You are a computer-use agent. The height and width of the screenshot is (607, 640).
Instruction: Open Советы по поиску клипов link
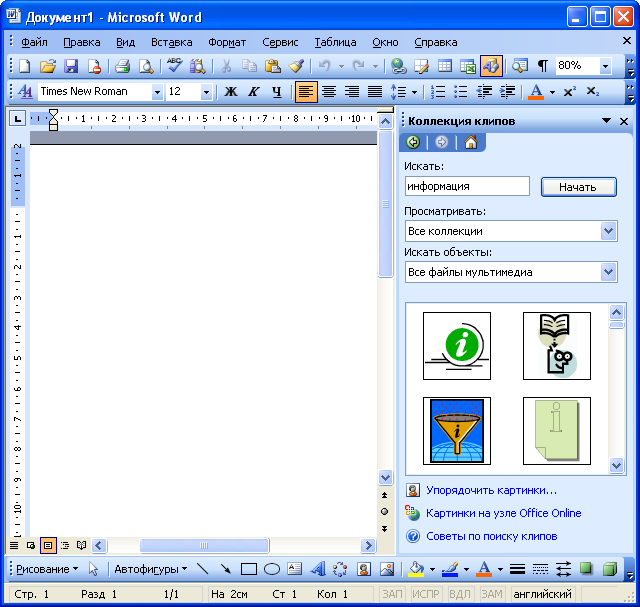point(491,536)
